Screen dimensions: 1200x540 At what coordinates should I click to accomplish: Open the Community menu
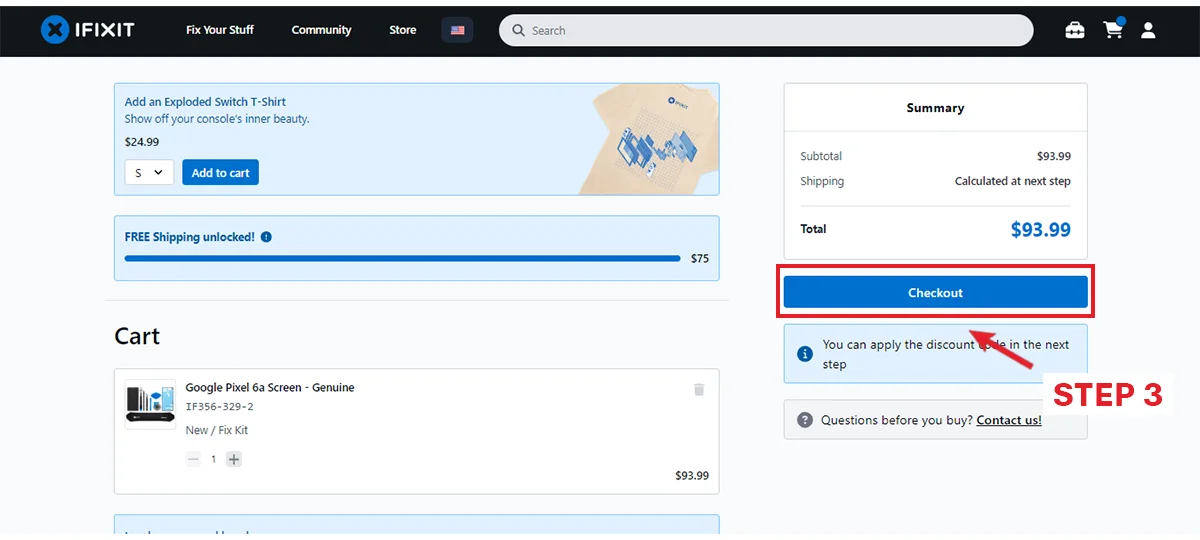click(321, 30)
